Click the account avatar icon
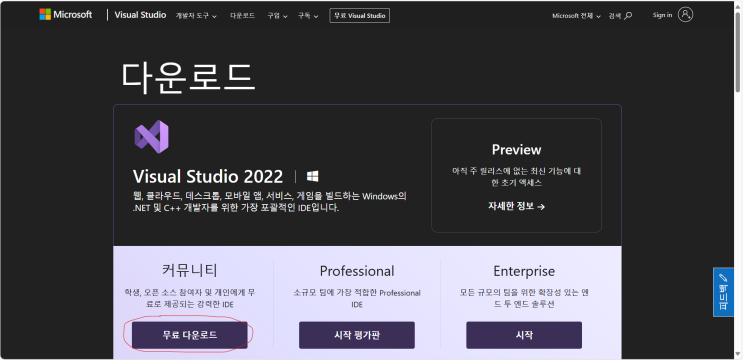The height and width of the screenshot is (360, 743). 685,15
